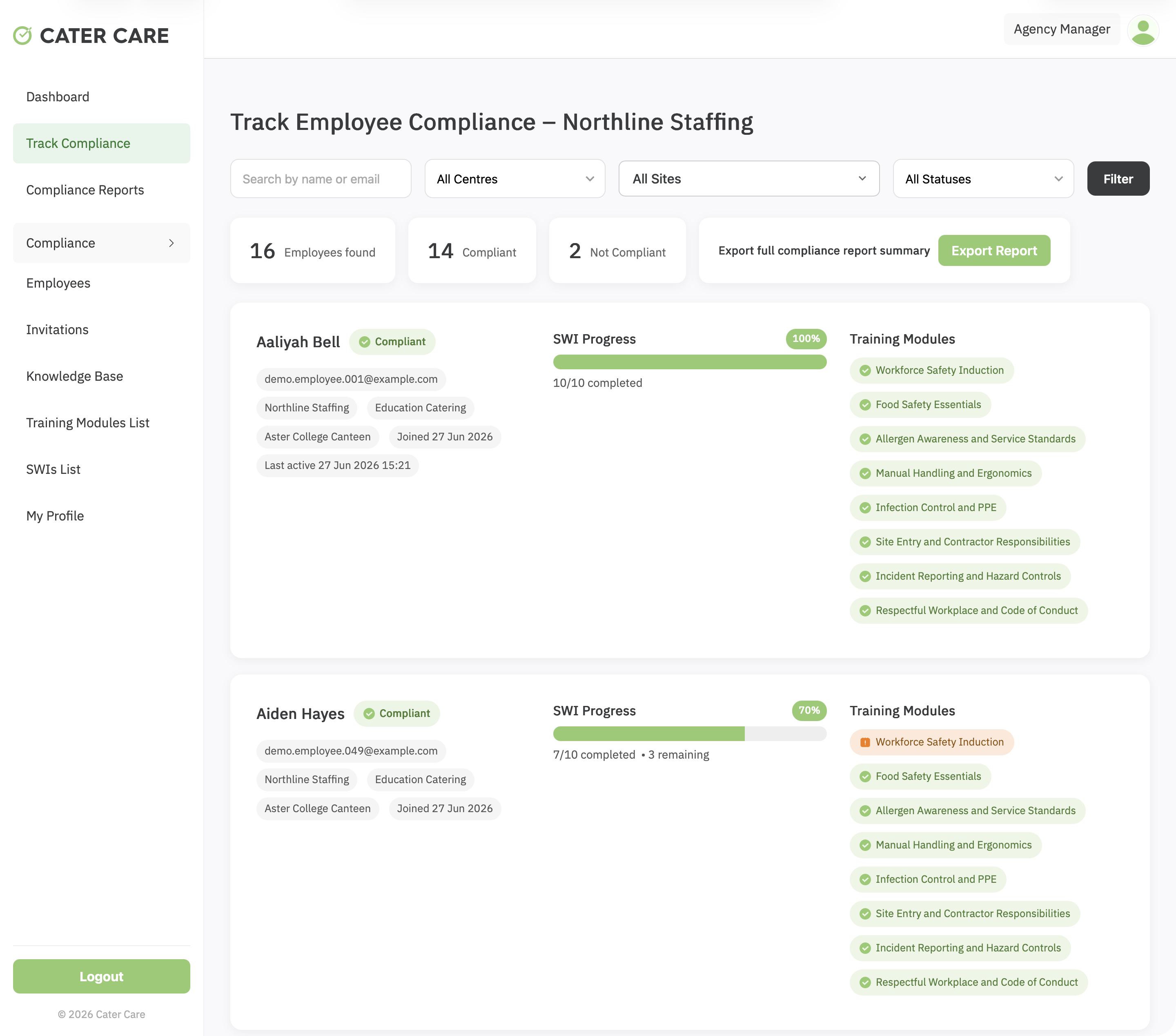Click Aiden's Education Catering chip
The image size is (1176, 1036).
click(421, 780)
